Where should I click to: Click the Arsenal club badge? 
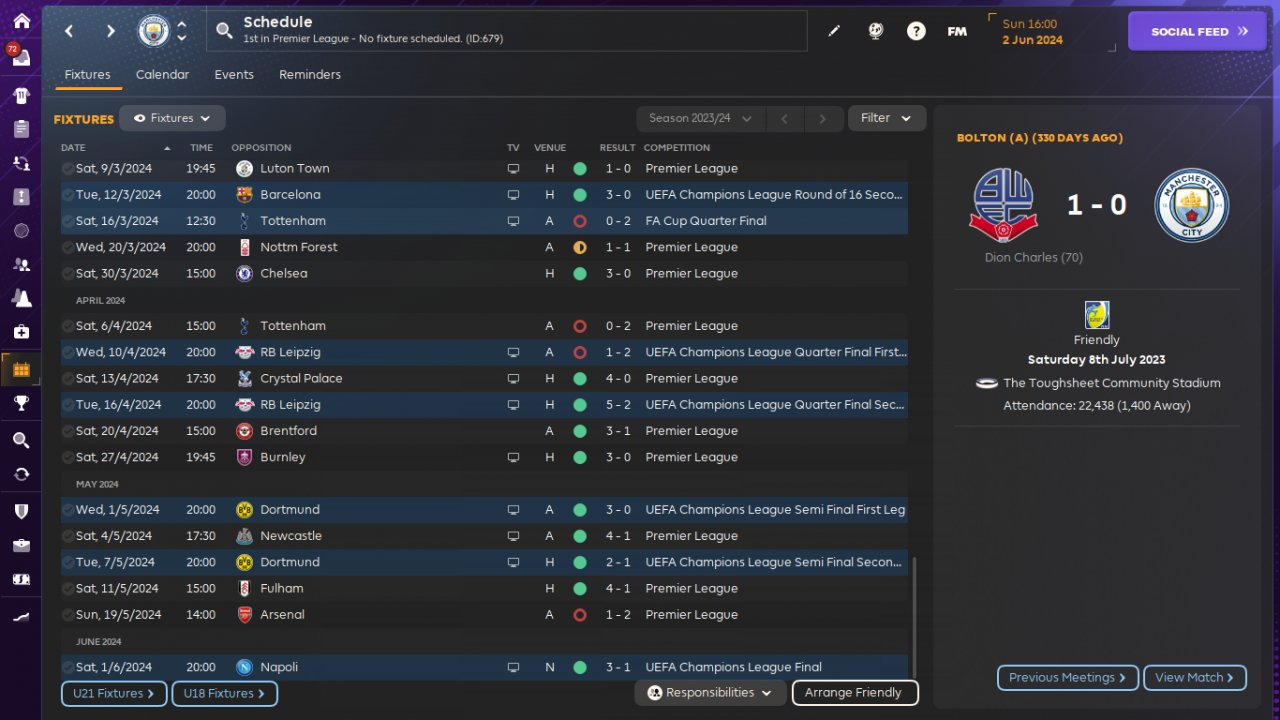[x=244, y=615]
